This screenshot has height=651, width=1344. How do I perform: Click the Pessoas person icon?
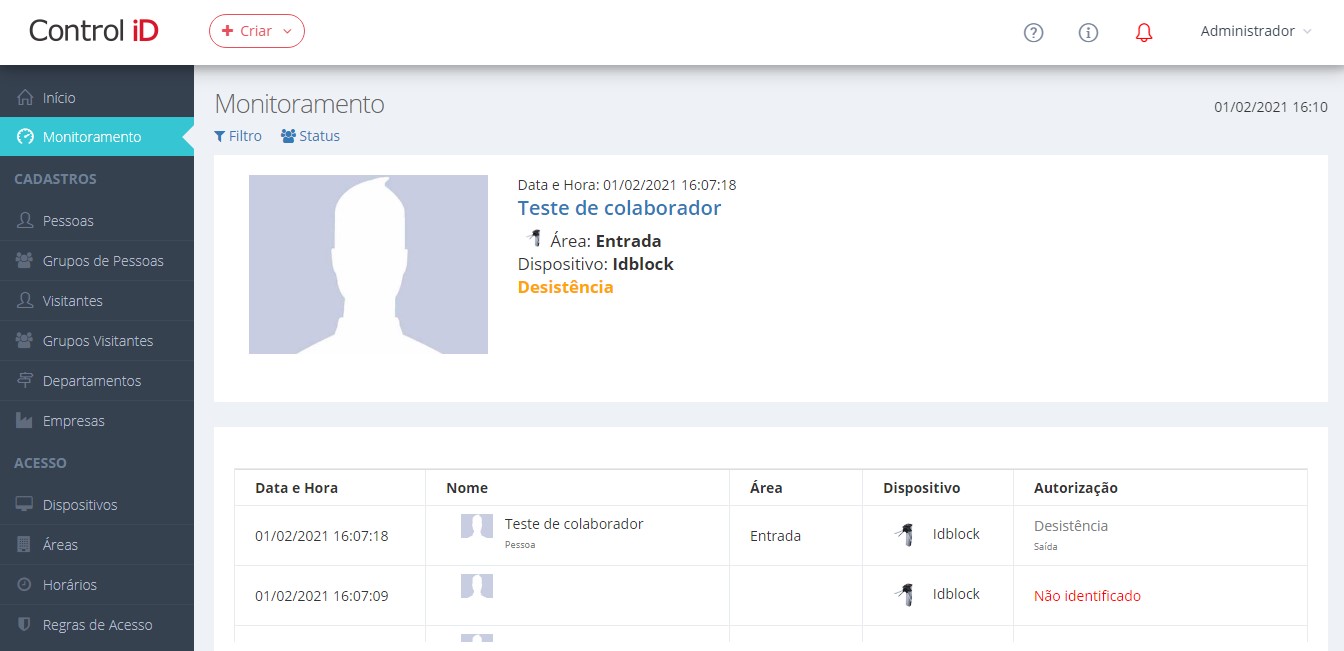26,221
